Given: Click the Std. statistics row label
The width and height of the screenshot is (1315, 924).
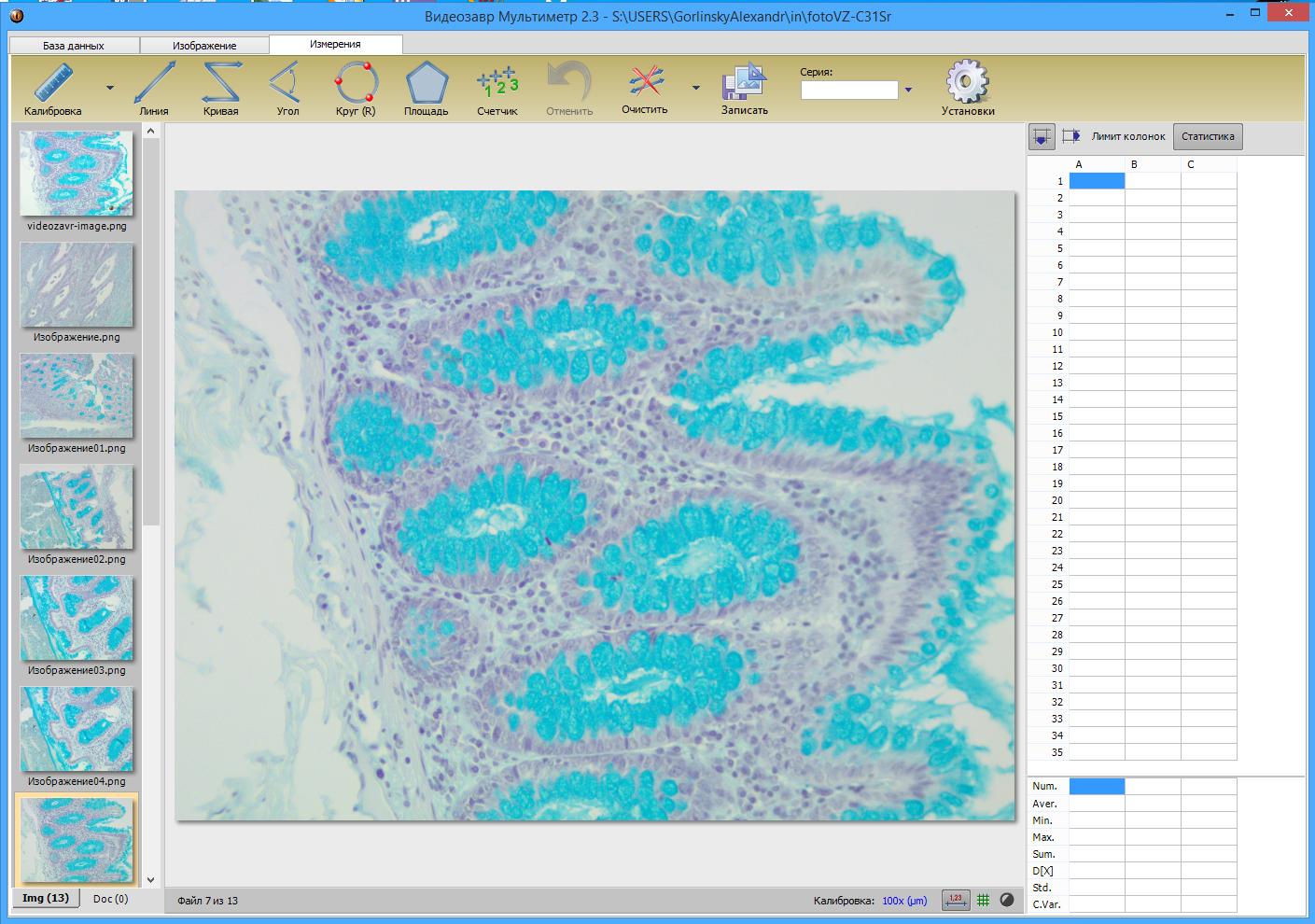Looking at the screenshot, I should click(x=1042, y=888).
